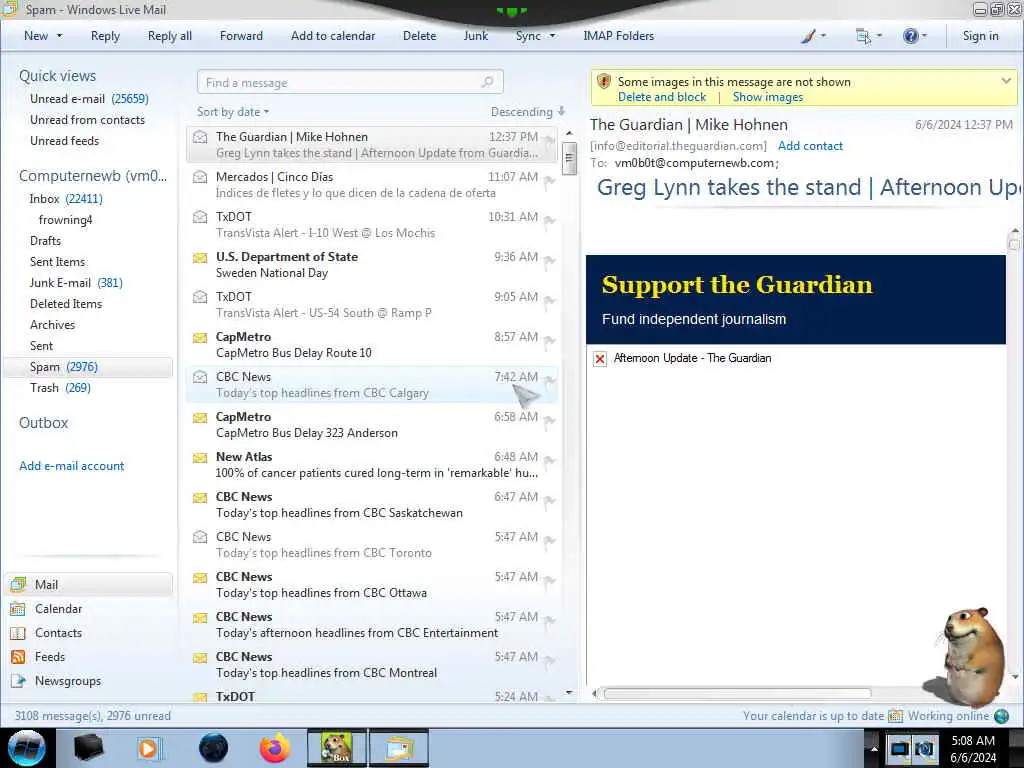Toggle flag on TxDOT 10:31 AM message

pos(550,220)
